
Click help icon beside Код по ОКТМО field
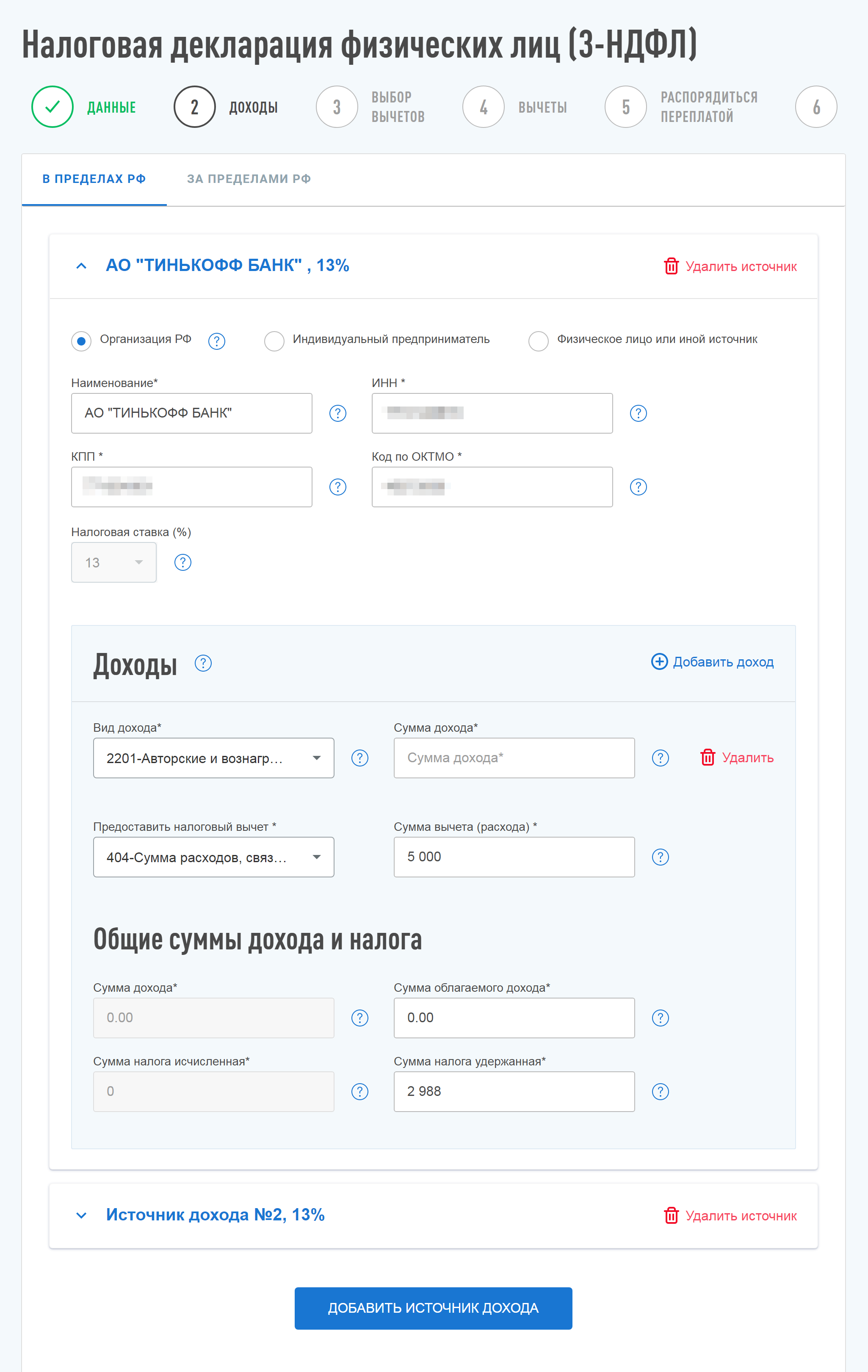coord(639,487)
